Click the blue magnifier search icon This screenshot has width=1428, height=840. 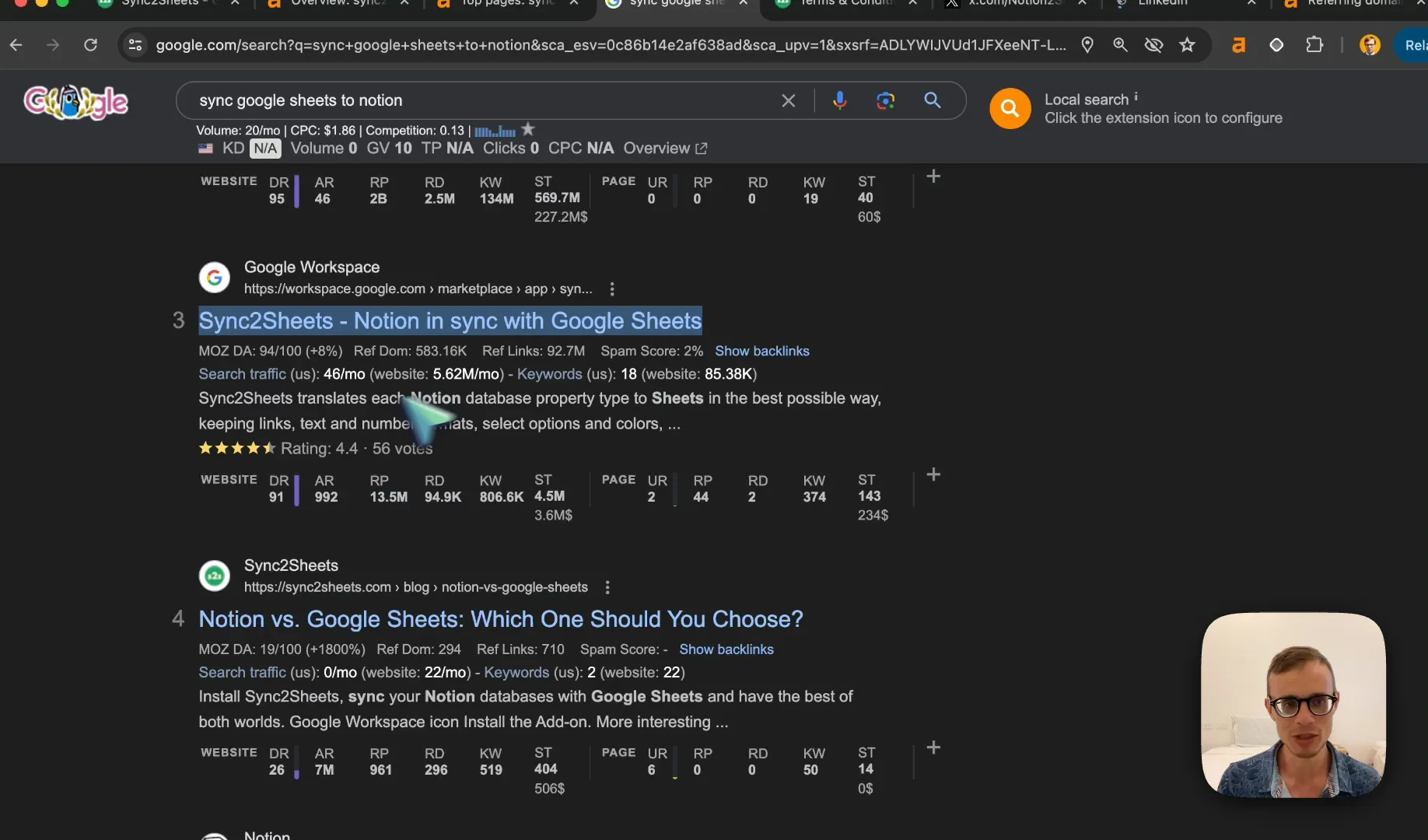coord(932,100)
